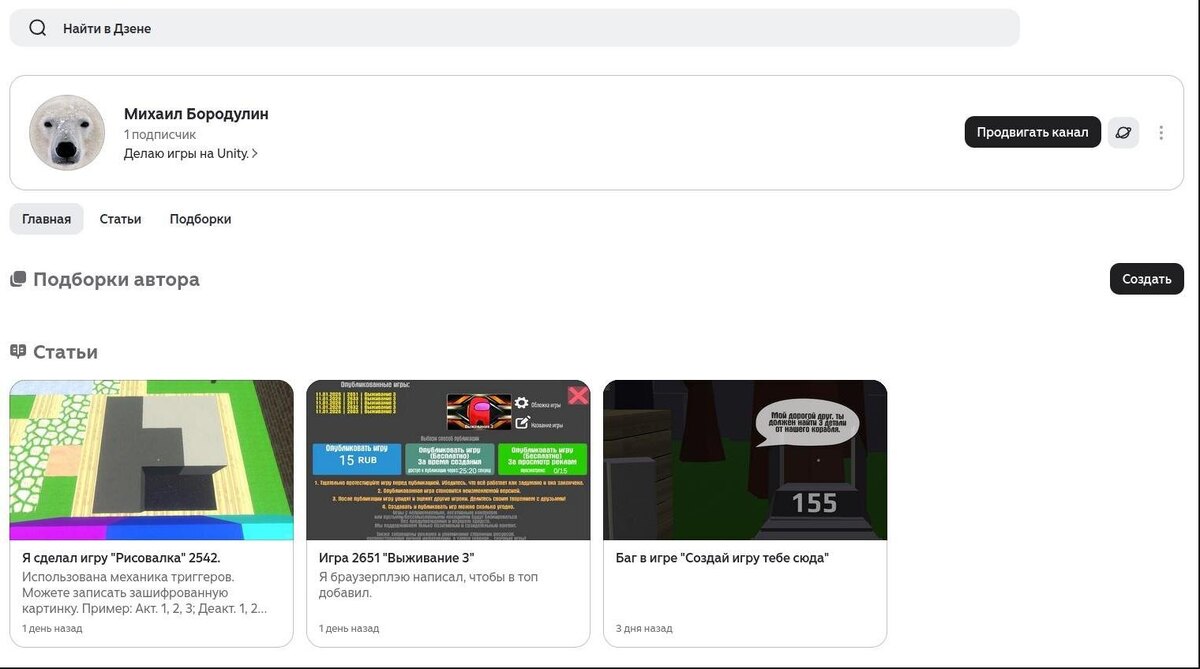1200x669 pixels.
Task: Click description text "Использована механика триггеров"
Action: (128, 577)
